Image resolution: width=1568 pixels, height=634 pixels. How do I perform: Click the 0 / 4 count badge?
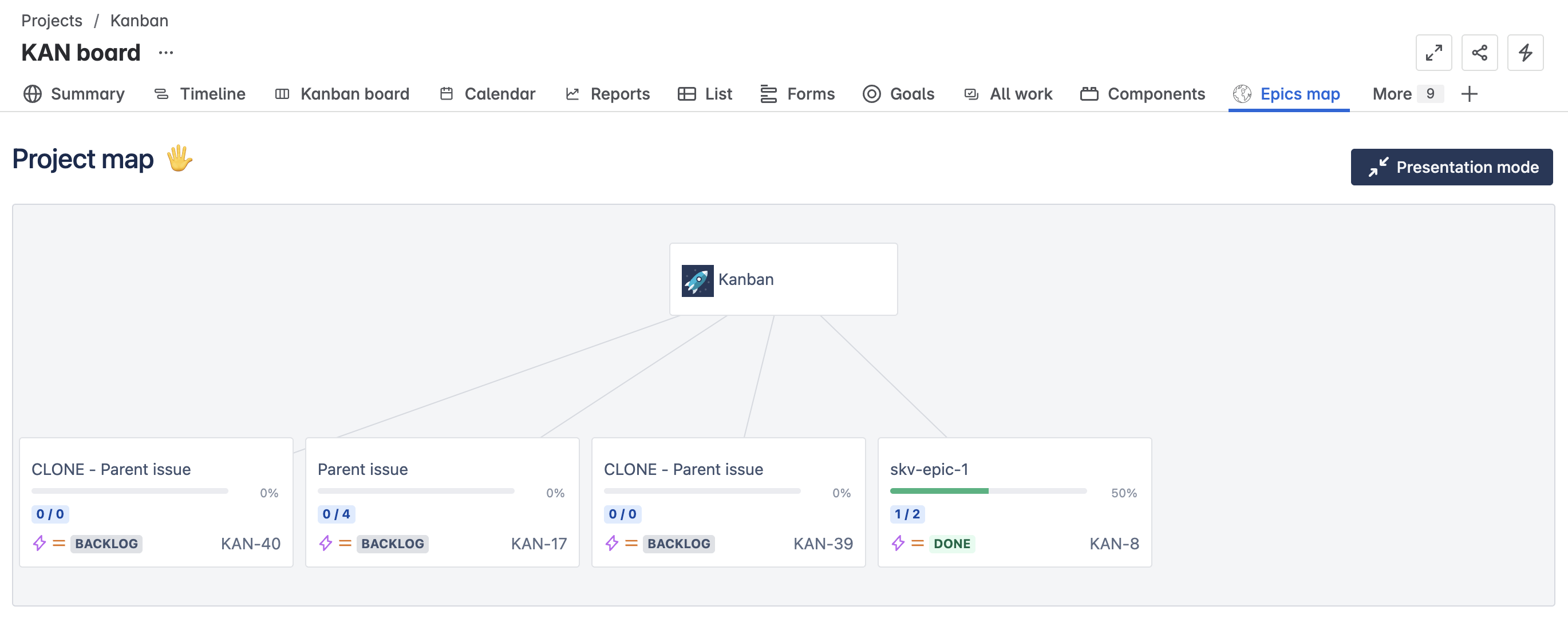point(336,514)
